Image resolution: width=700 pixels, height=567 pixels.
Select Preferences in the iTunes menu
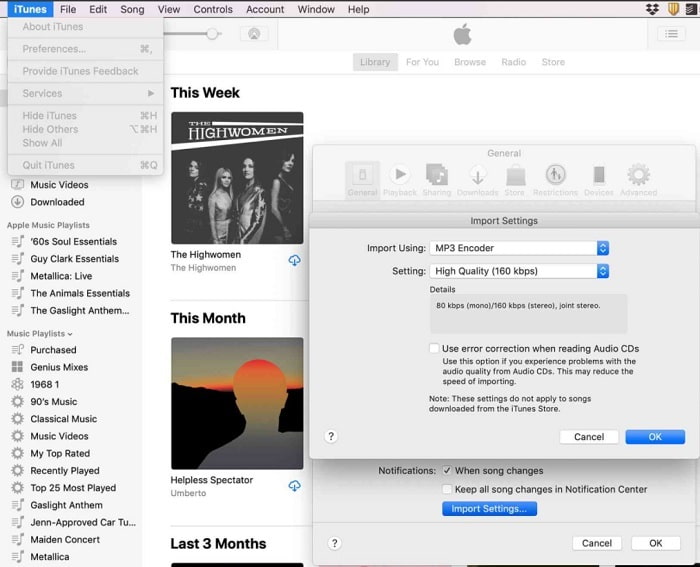click(54, 49)
